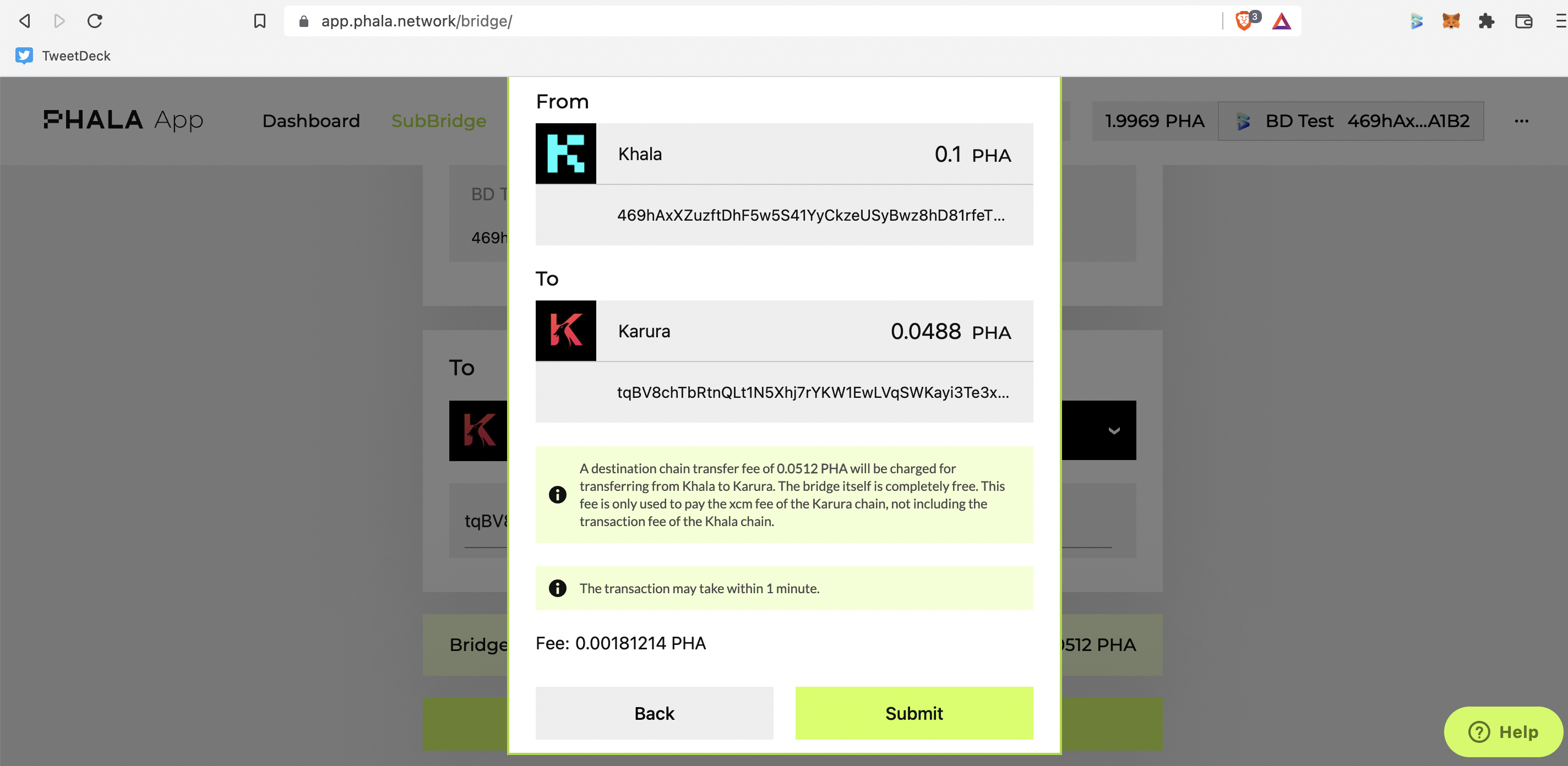Image resolution: width=1568 pixels, height=766 pixels.
Task: Select SubBridge navigation item
Action: [438, 121]
